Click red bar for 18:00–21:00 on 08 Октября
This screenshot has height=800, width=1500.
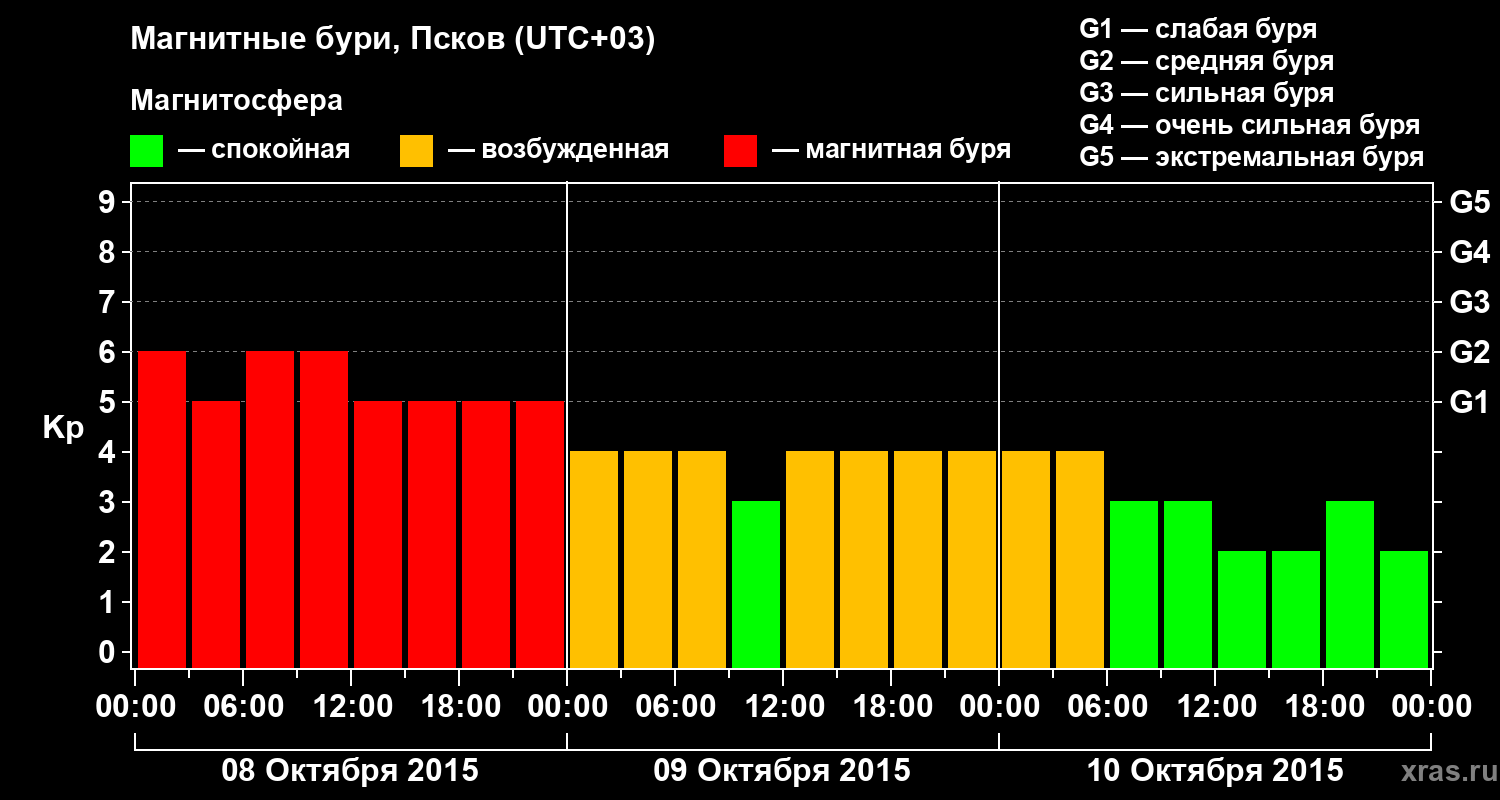click(486, 535)
